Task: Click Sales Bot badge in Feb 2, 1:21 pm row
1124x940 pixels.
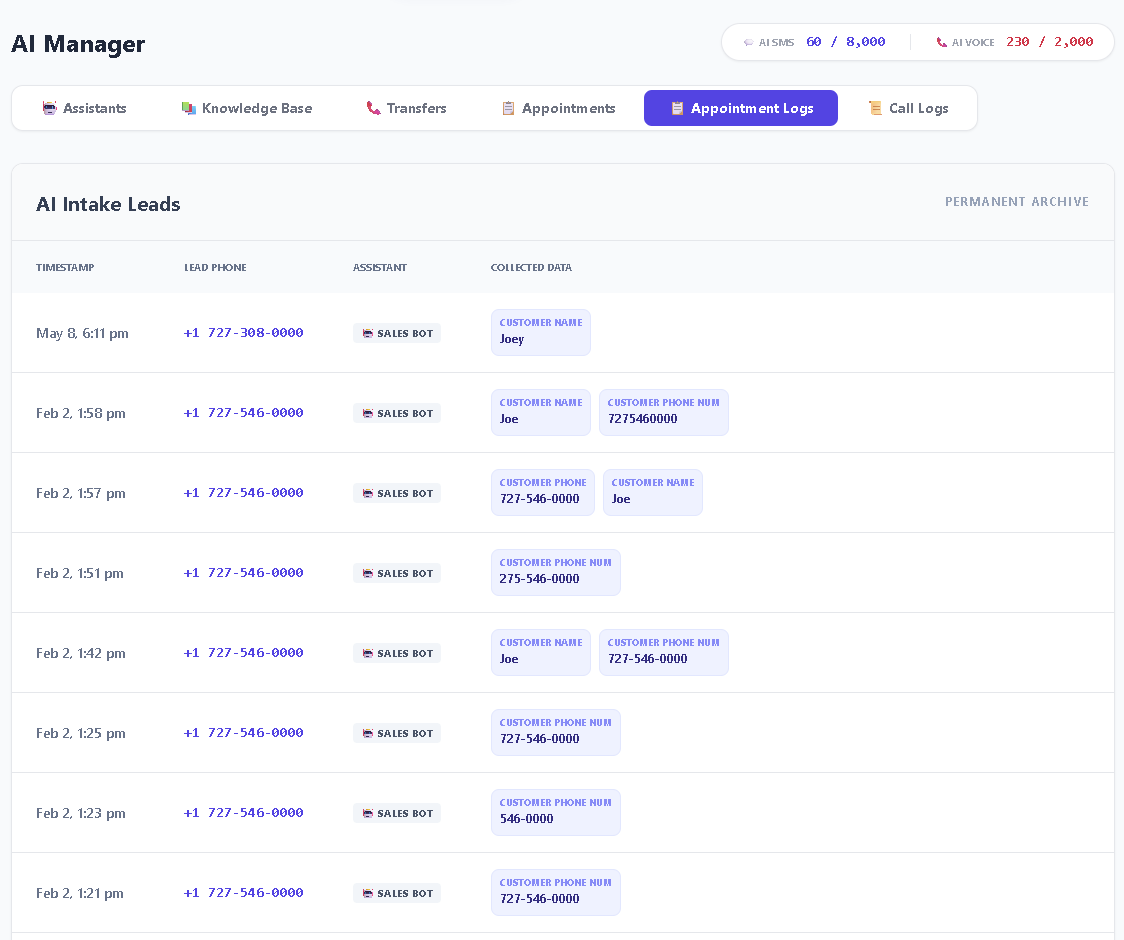Action: click(397, 894)
